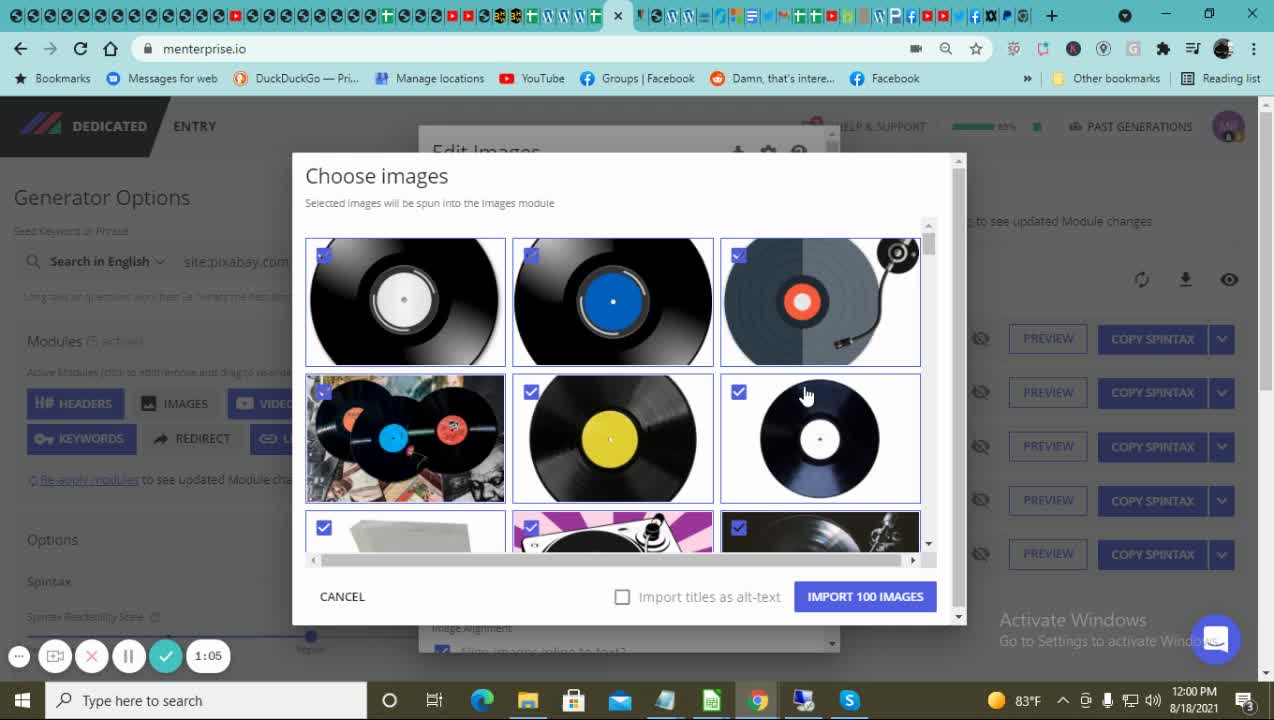This screenshot has width=1274, height=720.
Task: Uncheck the small white-center record image
Action: 738,392
